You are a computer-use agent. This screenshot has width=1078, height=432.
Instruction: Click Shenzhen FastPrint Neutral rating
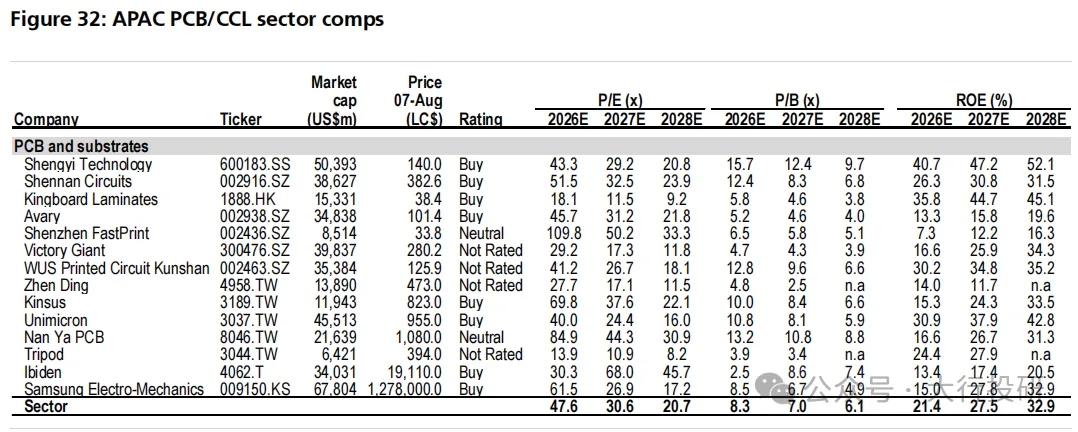[481, 233]
